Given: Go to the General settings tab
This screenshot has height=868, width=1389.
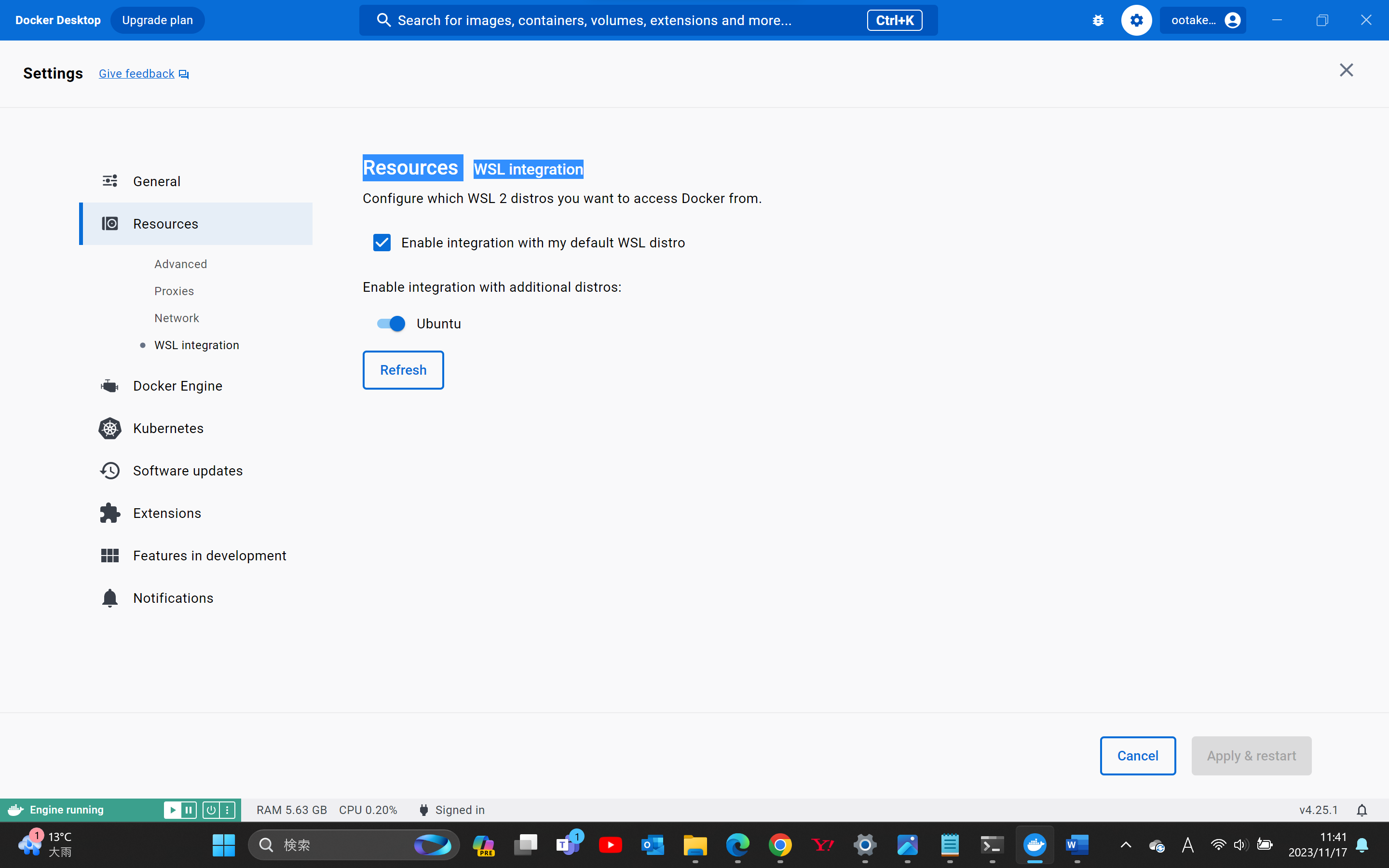Looking at the screenshot, I should (x=157, y=181).
